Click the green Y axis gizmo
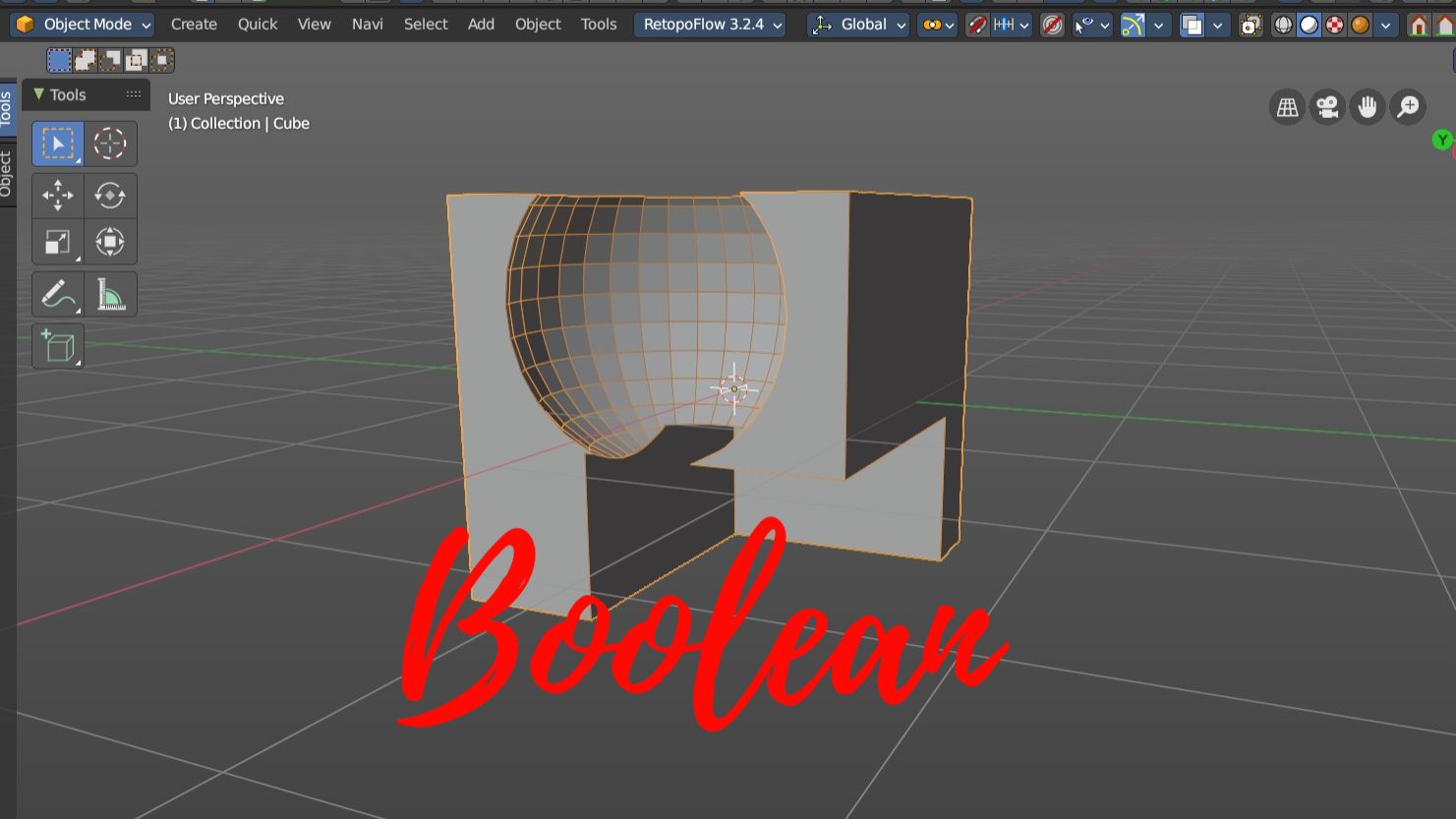 1442,140
